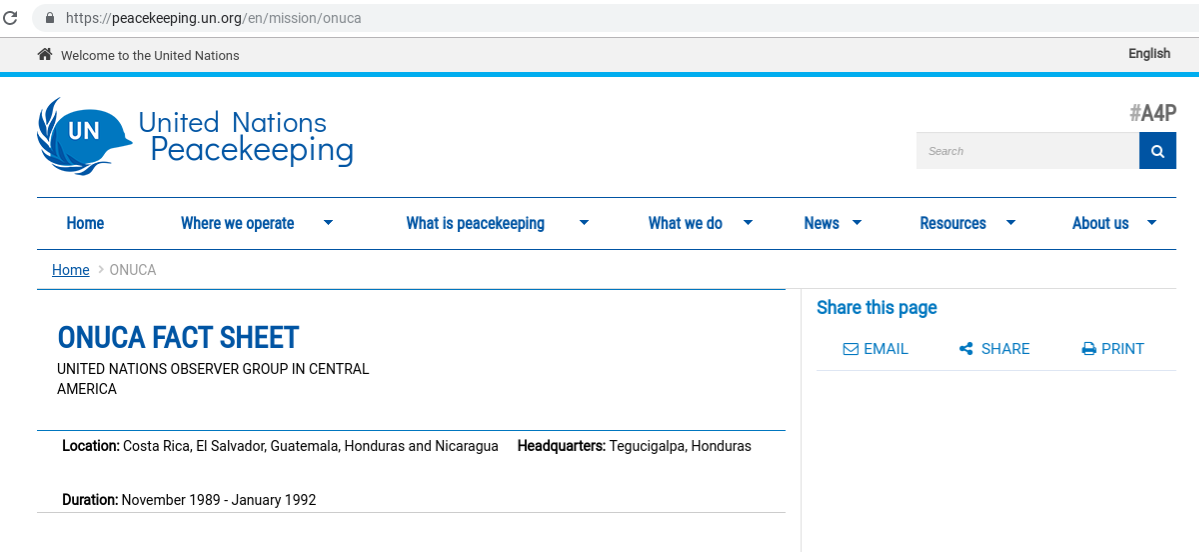Click the United Nations Peacekeeping title text
1199x552 pixels.
coord(245,136)
